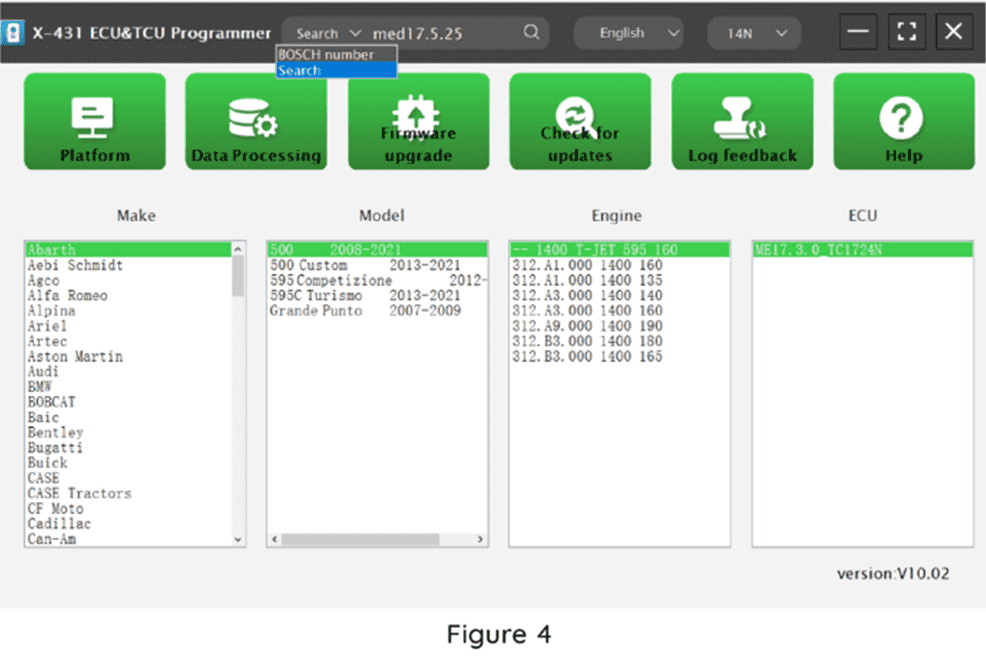Select Artec make
Viewport: 986px width, 659px height.
coord(128,341)
